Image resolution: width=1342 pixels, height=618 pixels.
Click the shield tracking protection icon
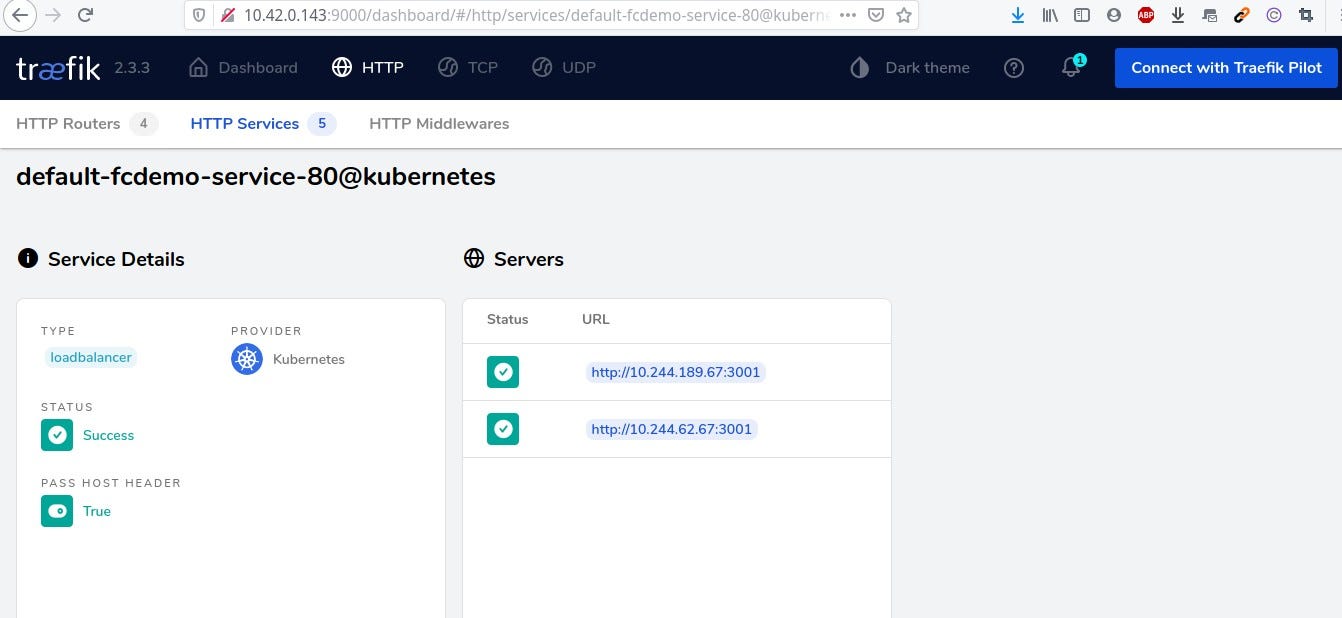(199, 15)
